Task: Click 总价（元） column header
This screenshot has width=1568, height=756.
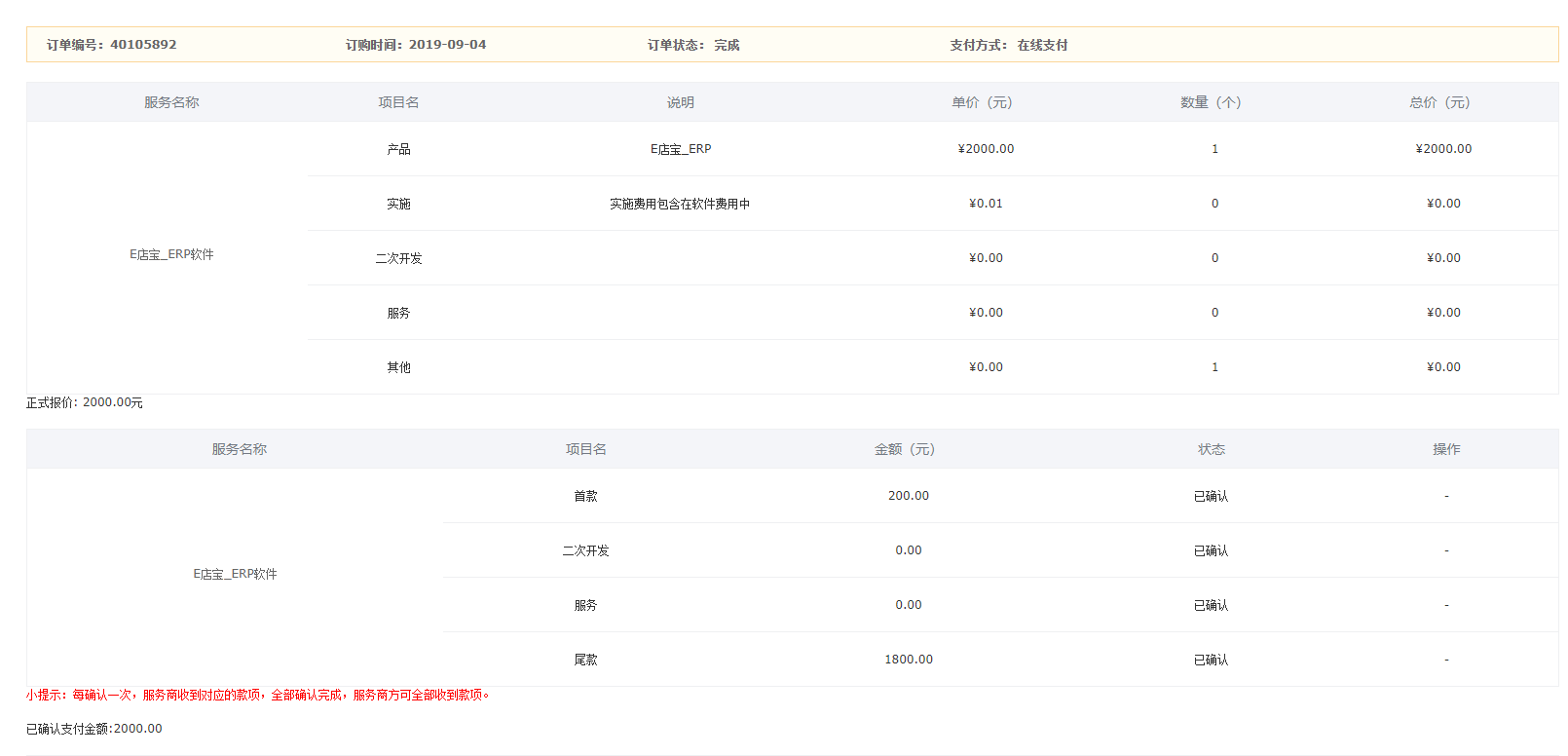Action: point(1439,102)
